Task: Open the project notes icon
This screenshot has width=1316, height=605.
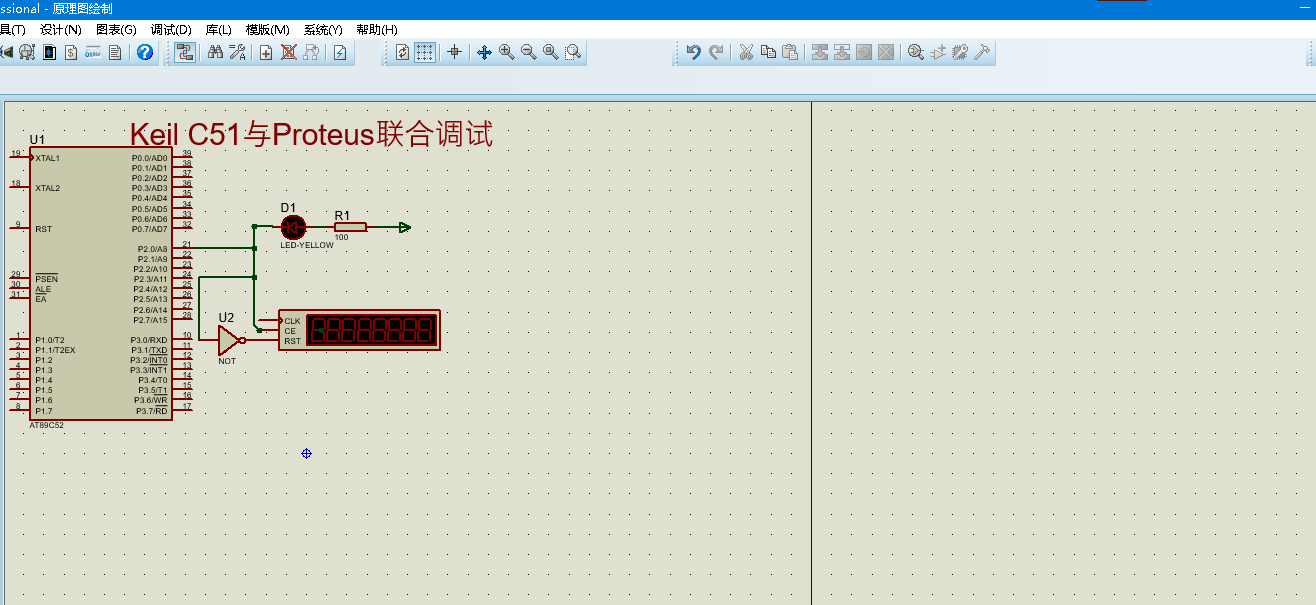Action: pos(115,52)
